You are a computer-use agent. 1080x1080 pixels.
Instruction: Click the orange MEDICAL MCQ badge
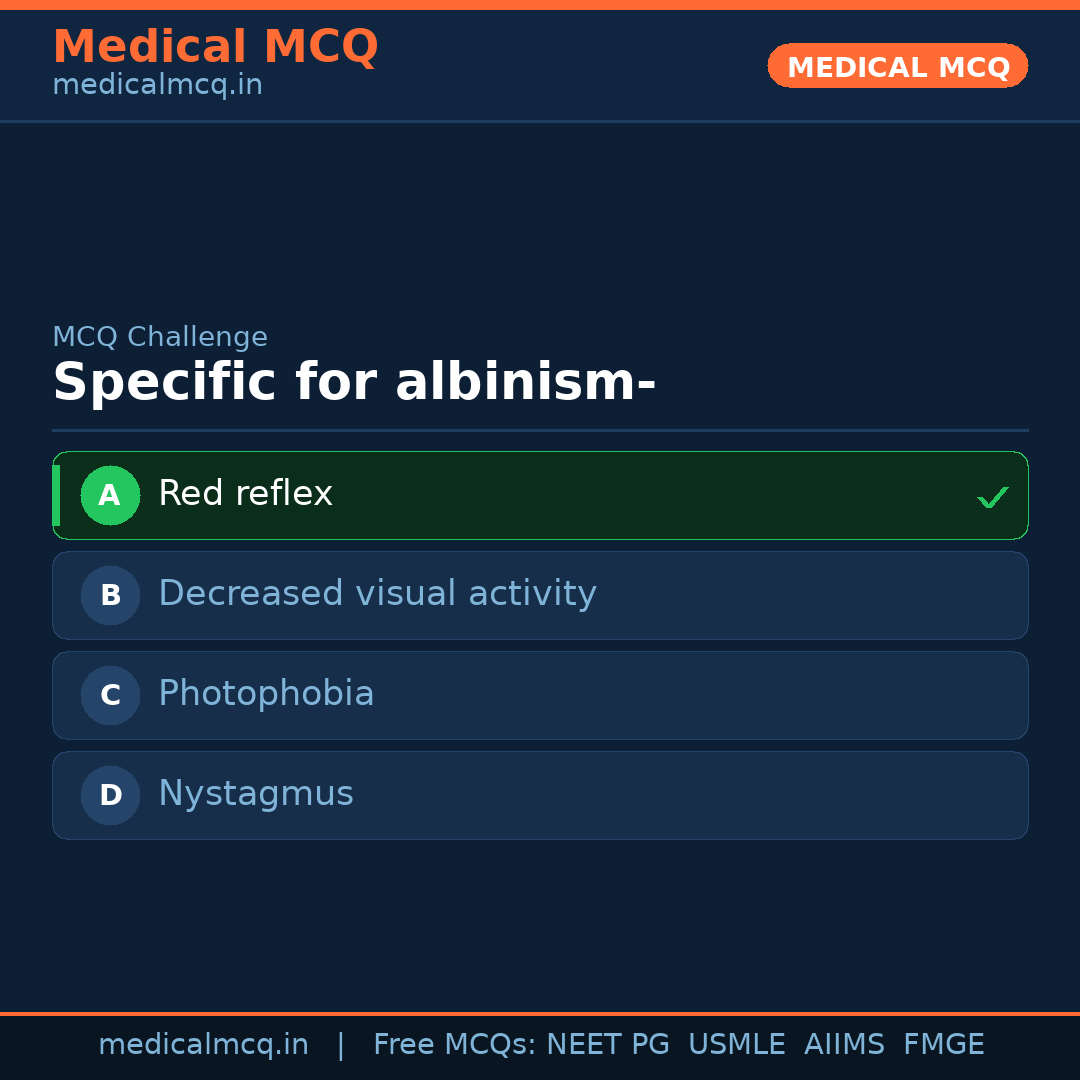tap(897, 66)
